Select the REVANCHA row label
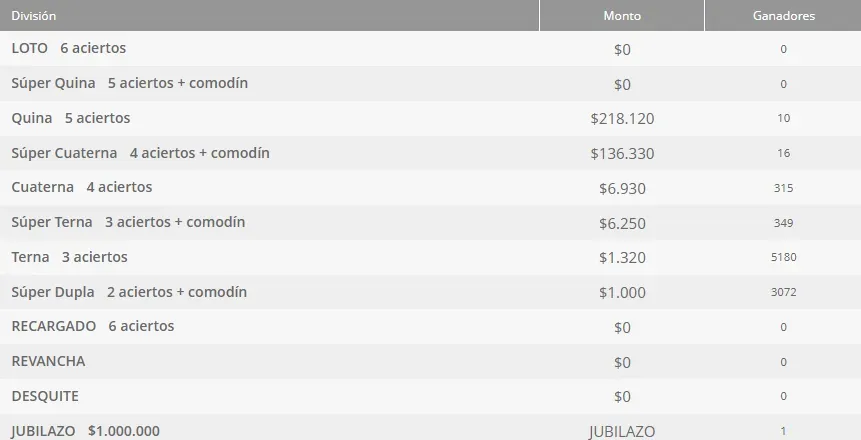Viewport: 861px width, 440px height. point(48,361)
